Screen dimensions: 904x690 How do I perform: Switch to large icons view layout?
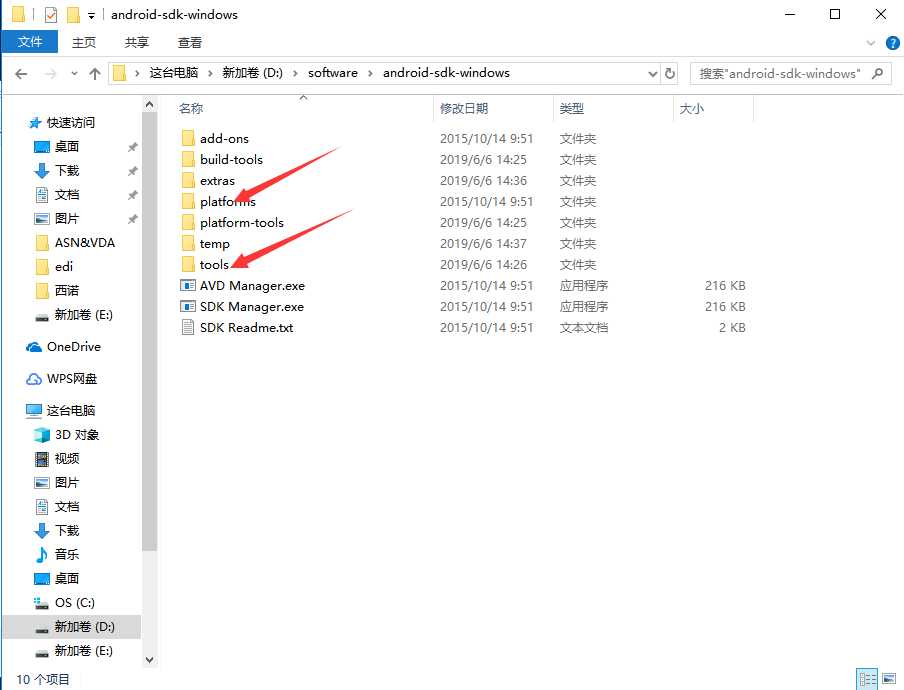(x=889, y=679)
